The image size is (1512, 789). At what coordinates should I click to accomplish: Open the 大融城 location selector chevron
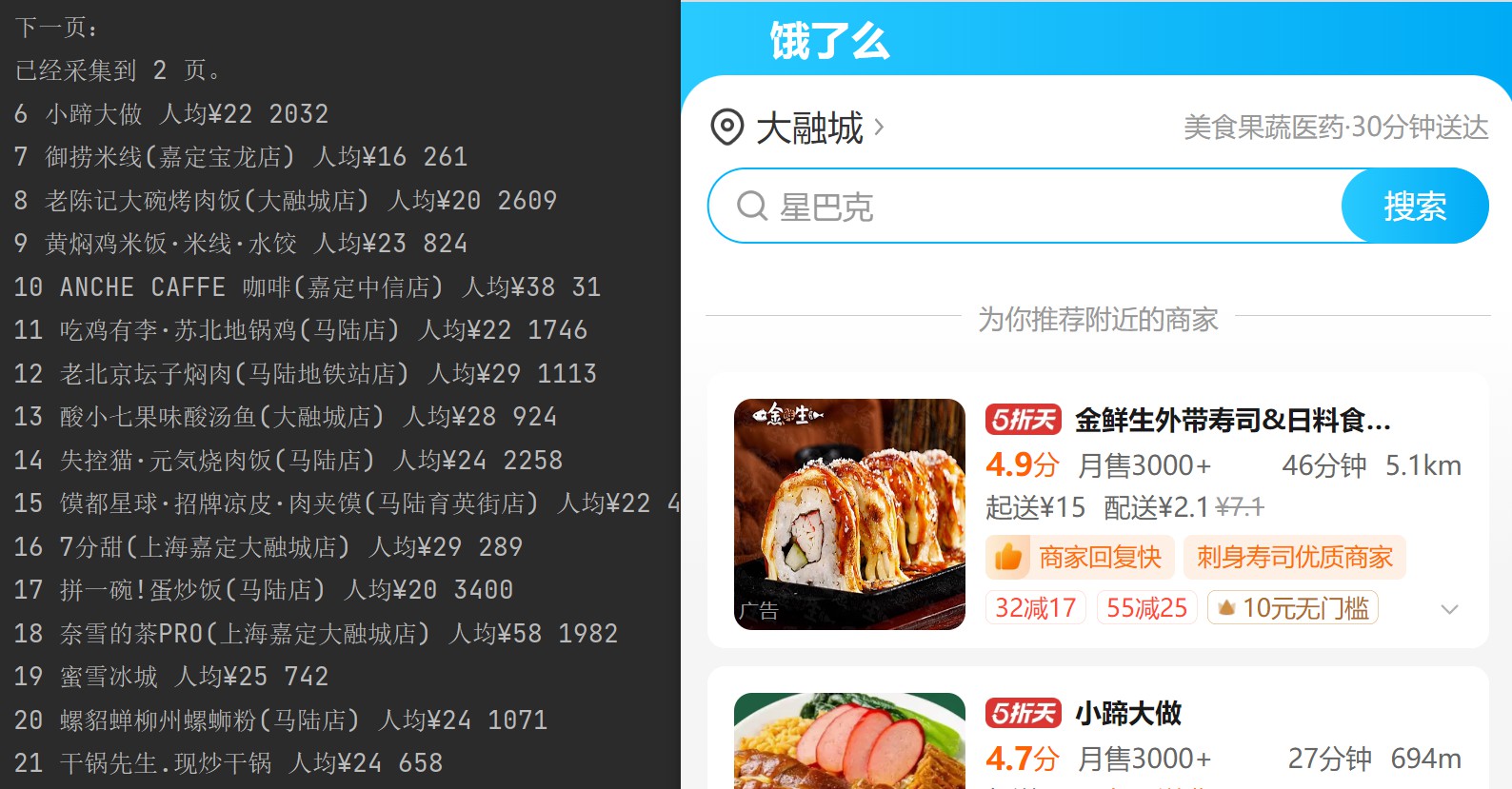pyautogui.click(x=879, y=127)
